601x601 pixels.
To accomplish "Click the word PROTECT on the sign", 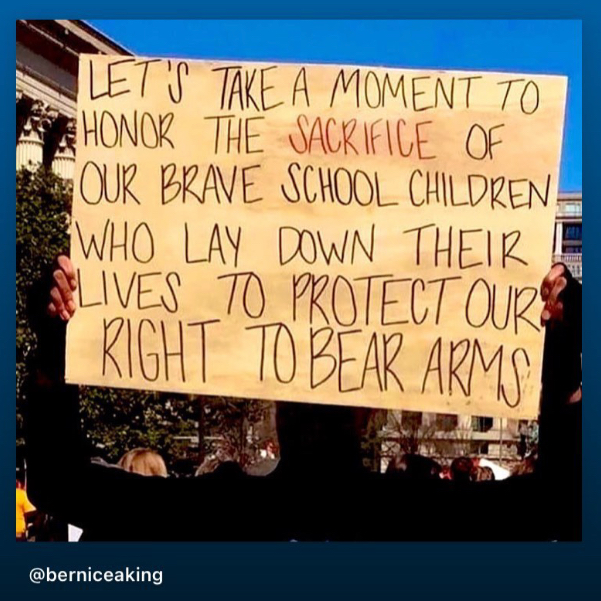I will 376,300.
